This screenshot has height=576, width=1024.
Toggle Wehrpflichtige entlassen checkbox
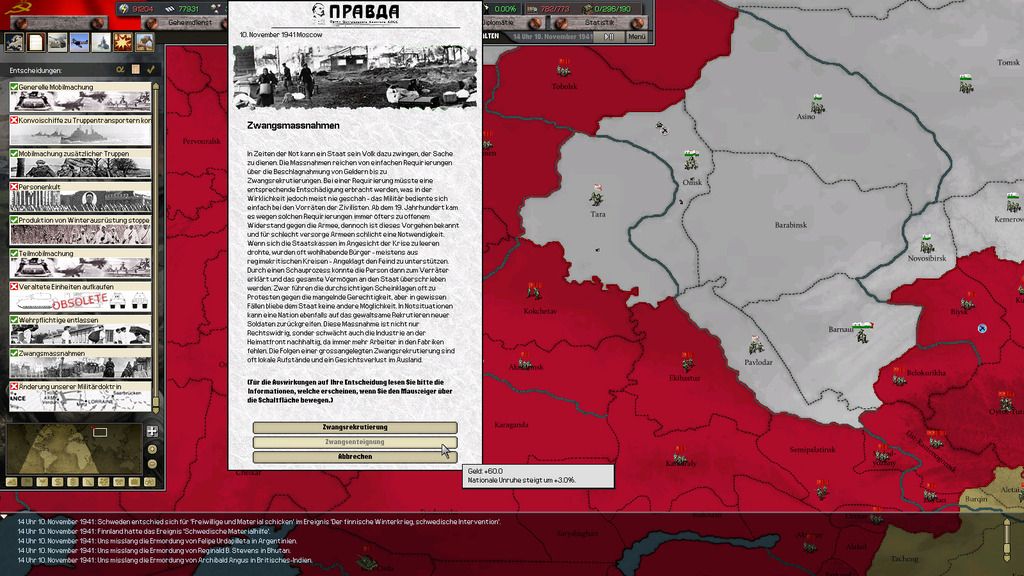pyautogui.click(x=14, y=320)
